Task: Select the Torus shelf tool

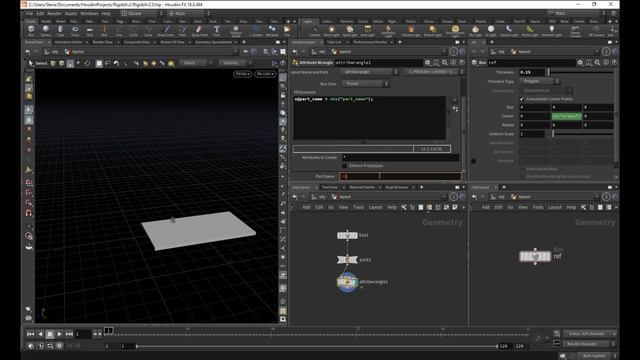Action: (75, 30)
